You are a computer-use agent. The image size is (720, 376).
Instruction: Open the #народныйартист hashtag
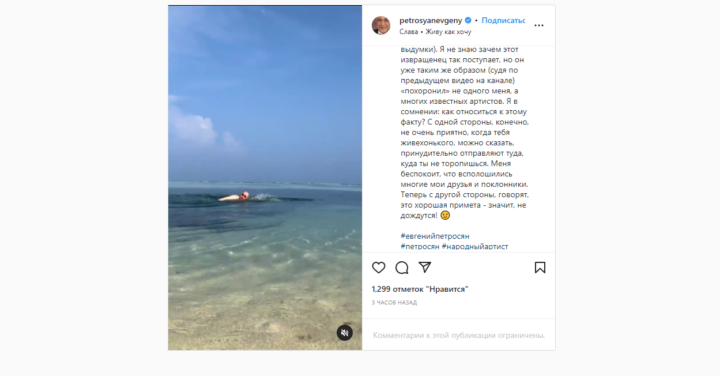[475, 247]
